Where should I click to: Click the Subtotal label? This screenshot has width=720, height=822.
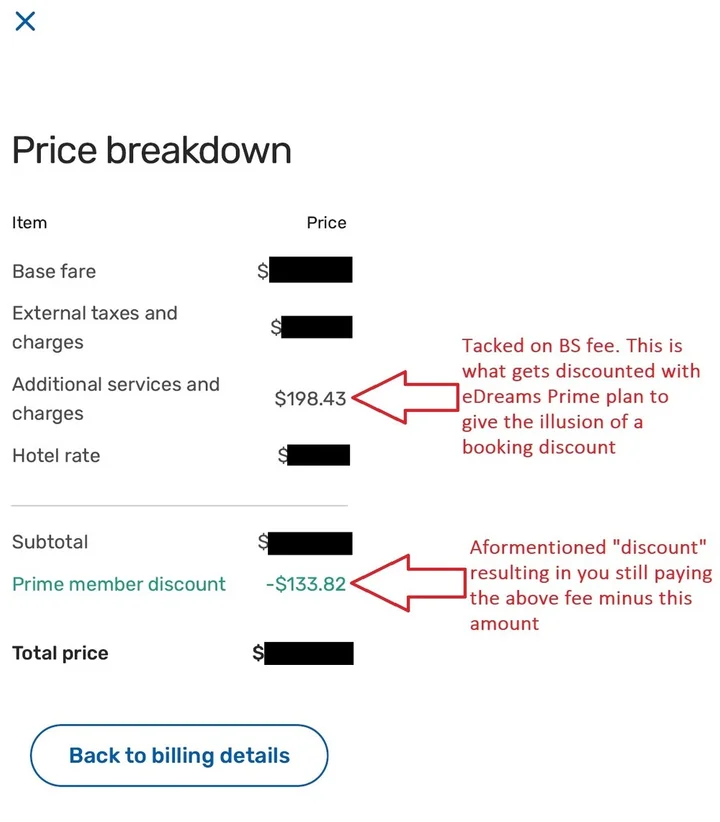[x=50, y=542]
